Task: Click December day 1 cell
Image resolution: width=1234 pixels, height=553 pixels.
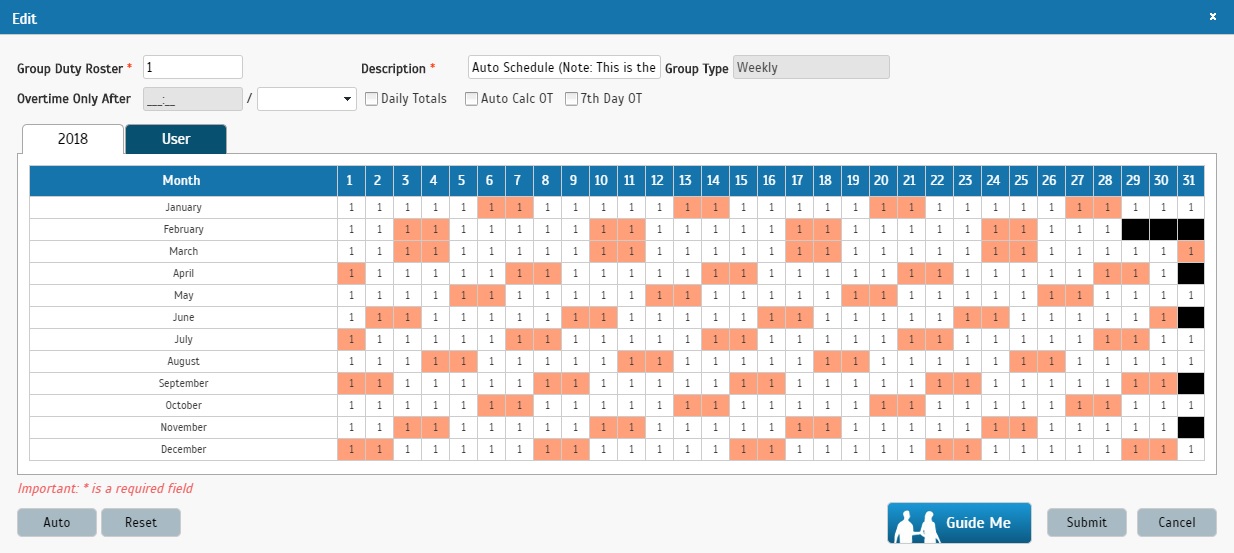Action: (x=350, y=449)
